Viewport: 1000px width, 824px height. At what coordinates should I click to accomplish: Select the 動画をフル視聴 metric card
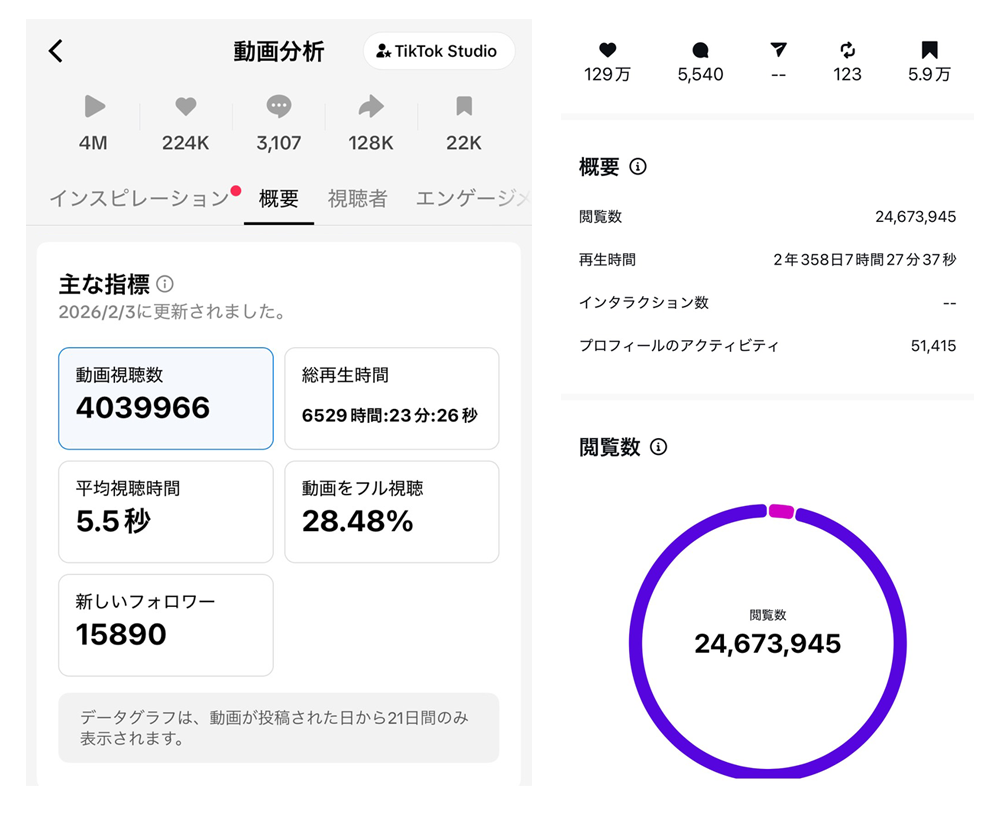tap(391, 511)
